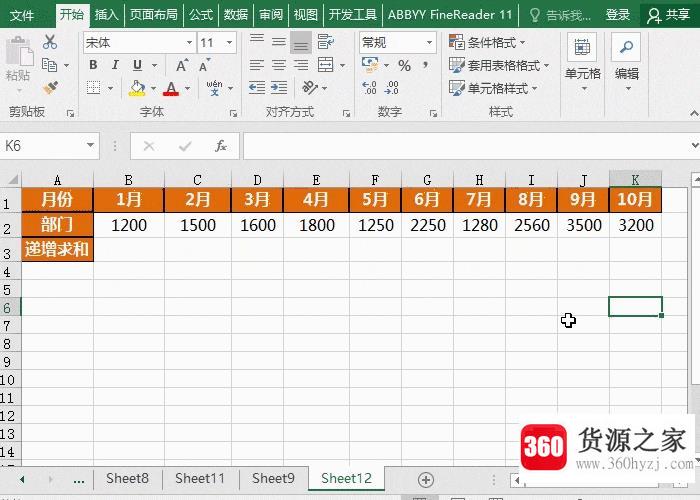Click the Copy icon in clipboard group
This screenshot has height=500, width=700.
pyautogui.click(x=50, y=65)
